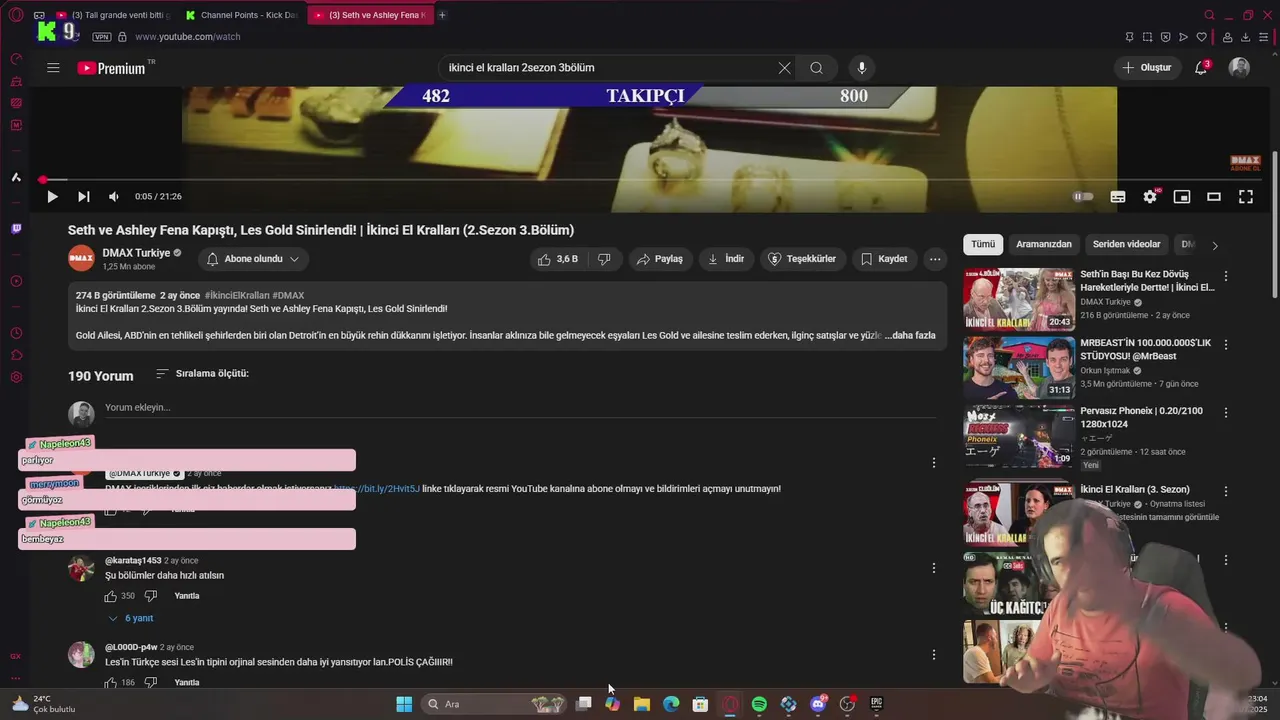Select the Aramanızdan filter chip
1280x720 pixels.
click(1044, 244)
